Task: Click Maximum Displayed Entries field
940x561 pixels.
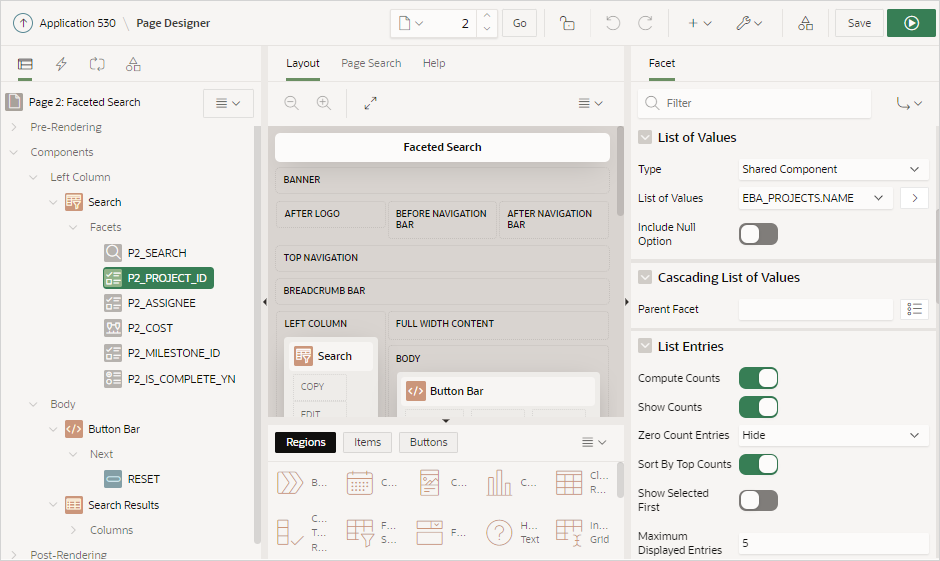Action: click(833, 544)
